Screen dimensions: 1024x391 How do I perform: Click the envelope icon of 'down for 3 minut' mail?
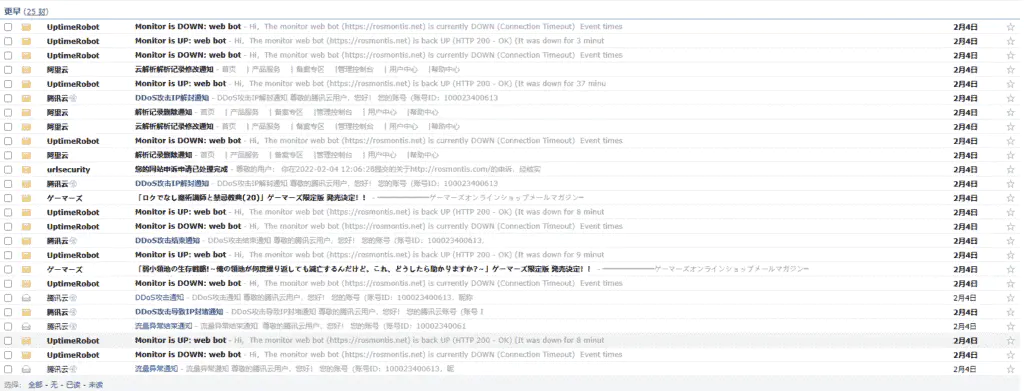[27, 41]
